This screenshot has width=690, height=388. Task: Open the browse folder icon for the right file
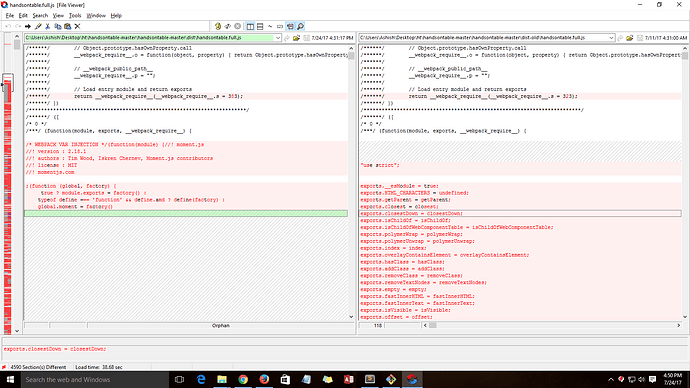click(630, 38)
